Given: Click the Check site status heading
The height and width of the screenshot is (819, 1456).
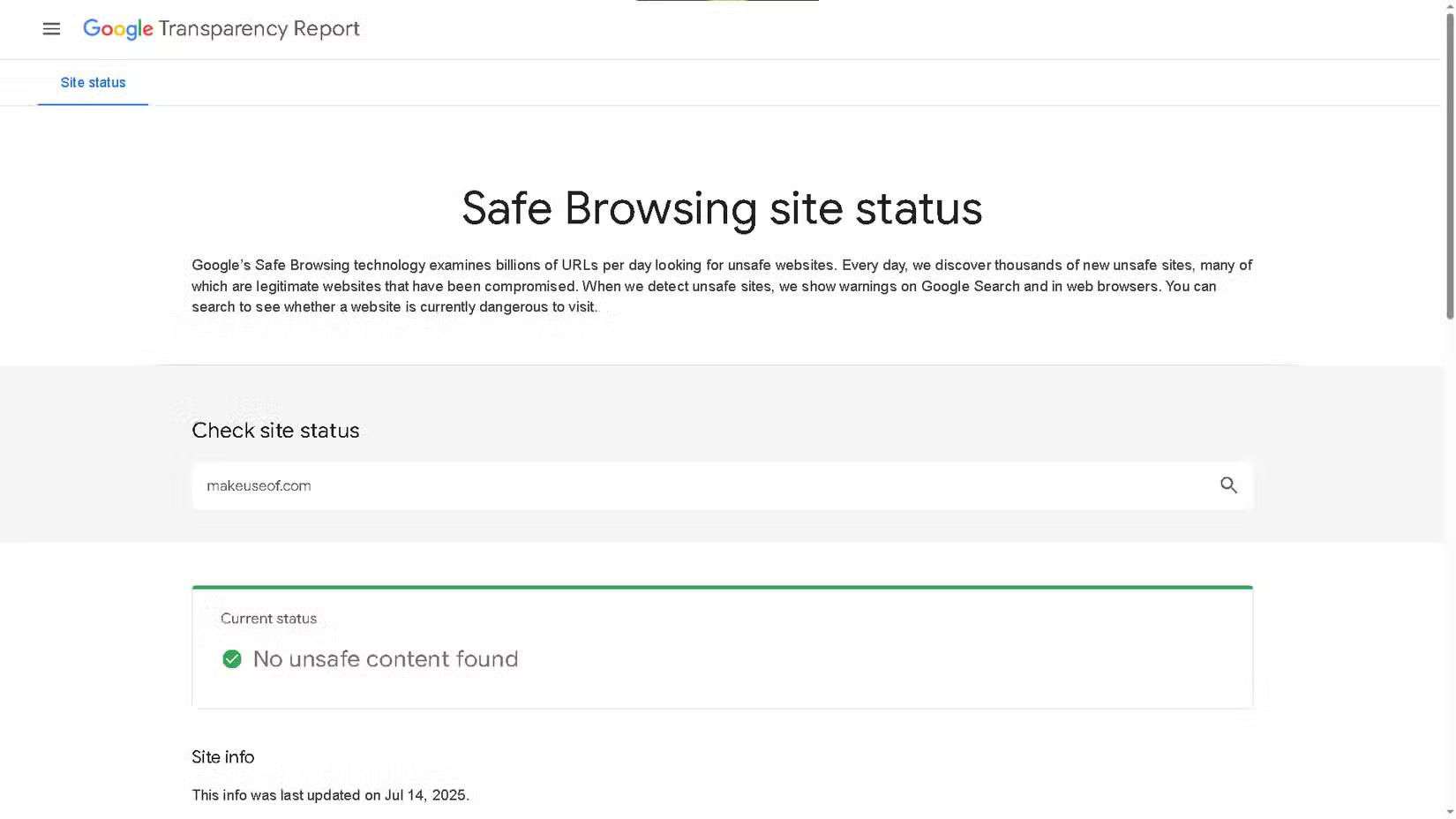Looking at the screenshot, I should (x=275, y=431).
